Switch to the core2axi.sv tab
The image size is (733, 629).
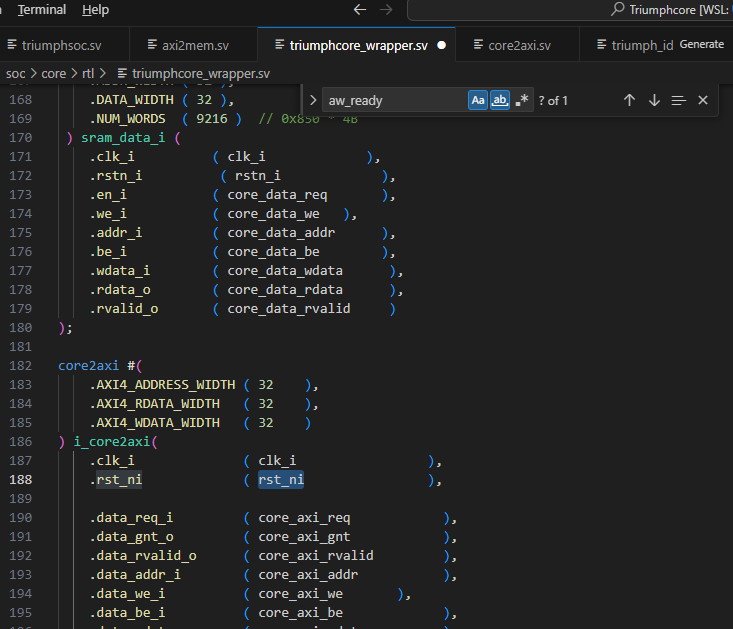[519, 45]
